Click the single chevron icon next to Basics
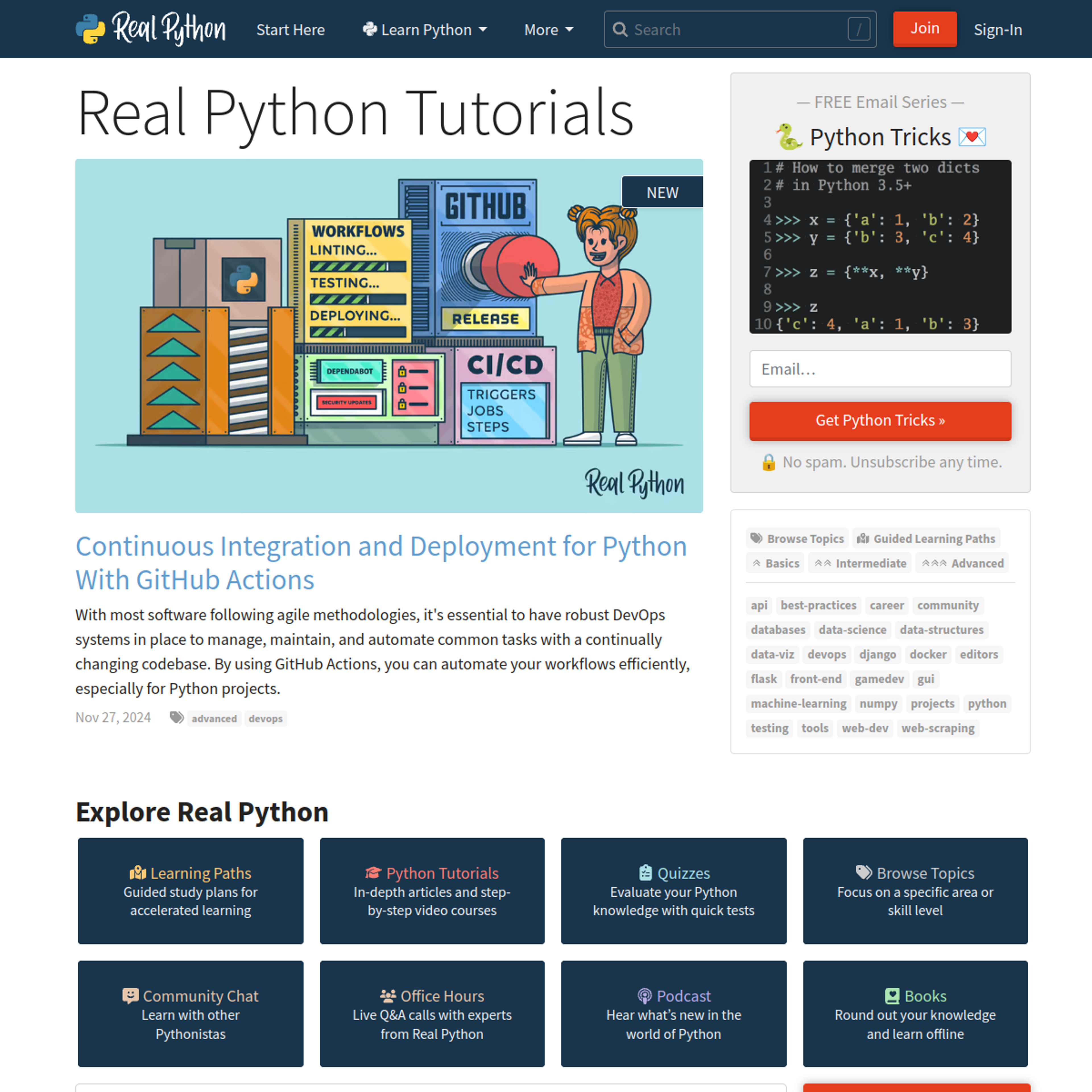The width and height of the screenshot is (1092, 1092). [756, 563]
